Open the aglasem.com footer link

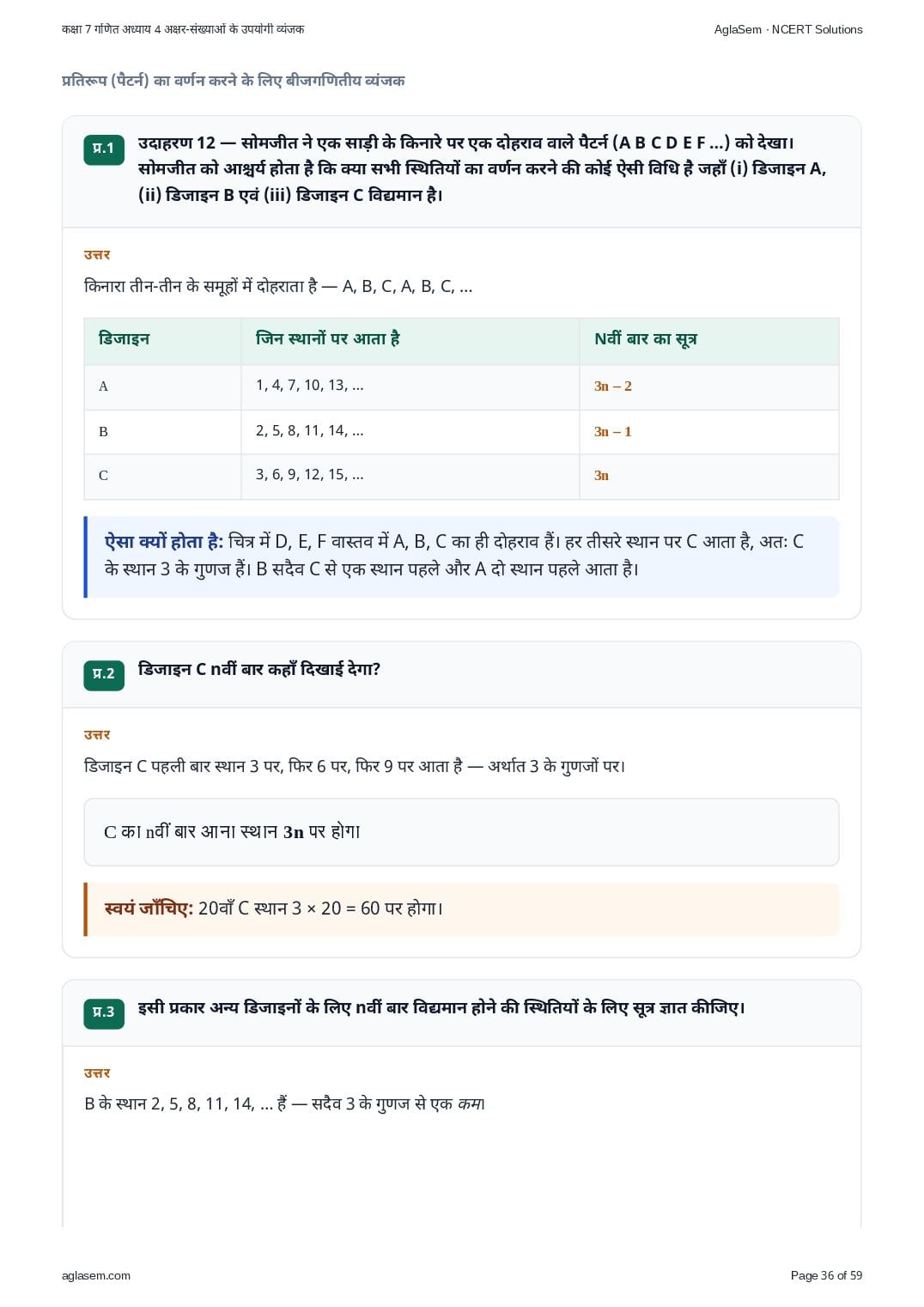(x=96, y=1275)
